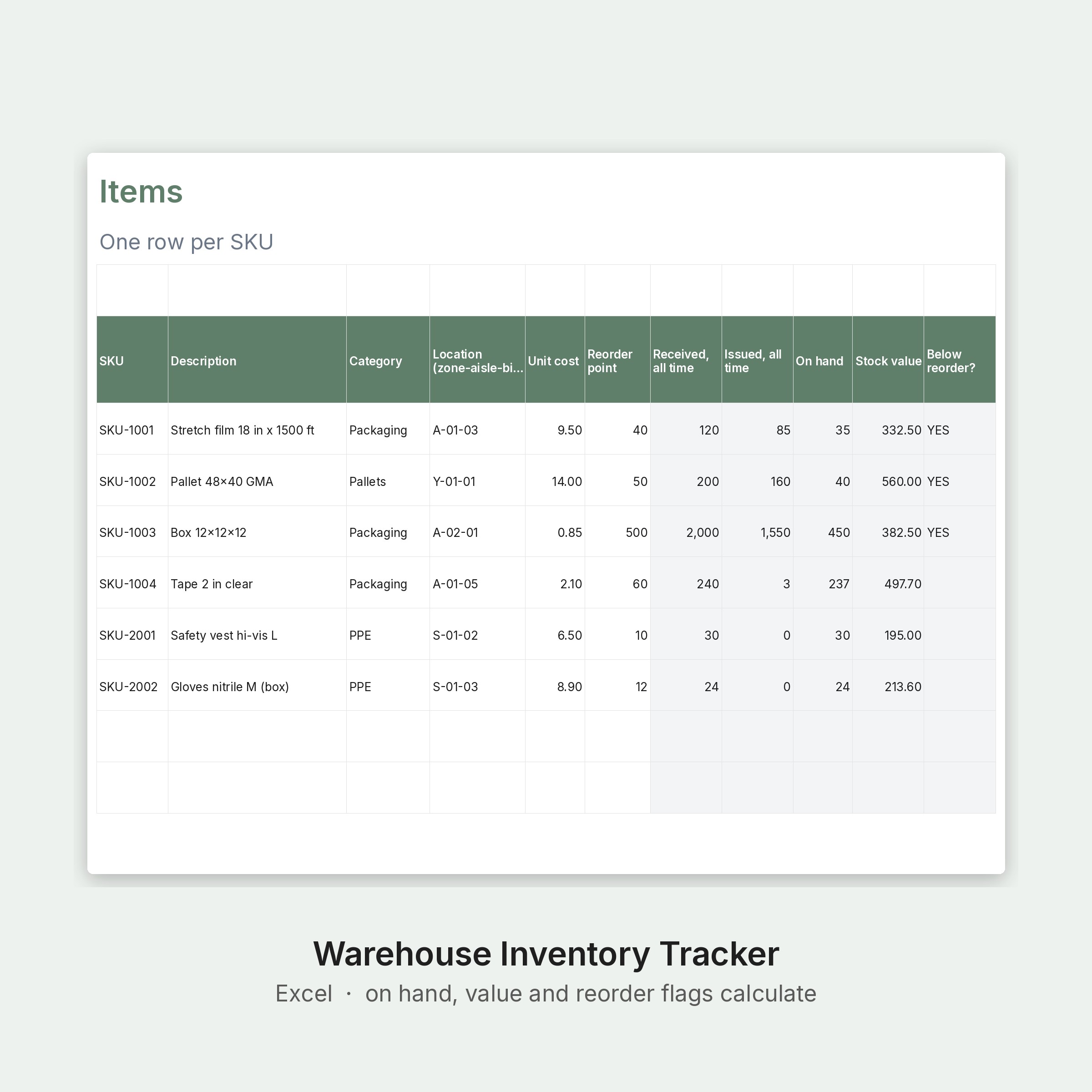Click reorder point 12 for Gloves

click(617, 686)
